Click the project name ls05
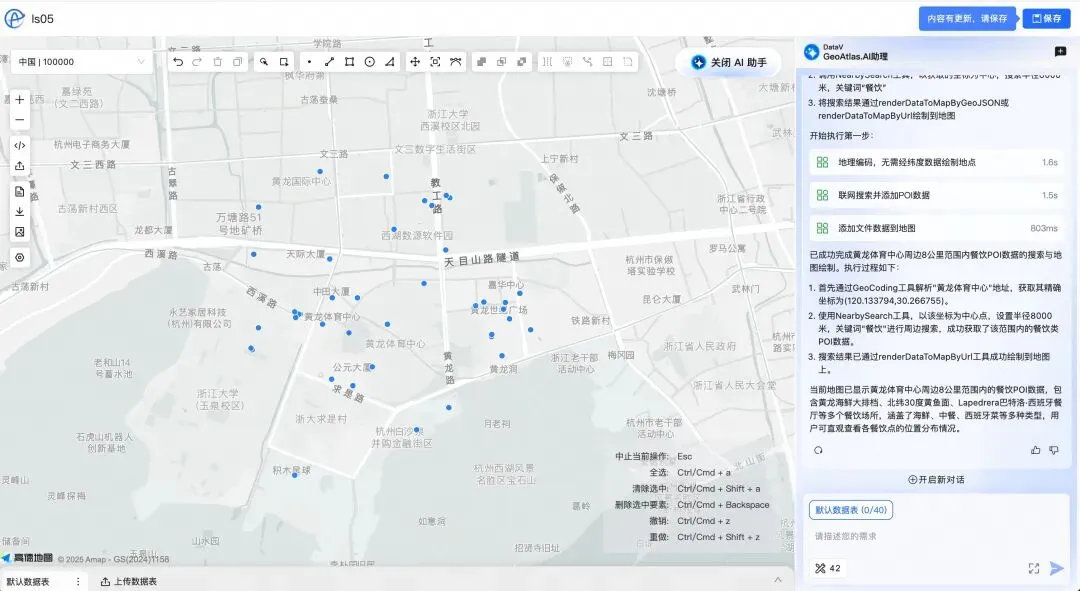Screen dimensions: 1080x591 [42, 19]
